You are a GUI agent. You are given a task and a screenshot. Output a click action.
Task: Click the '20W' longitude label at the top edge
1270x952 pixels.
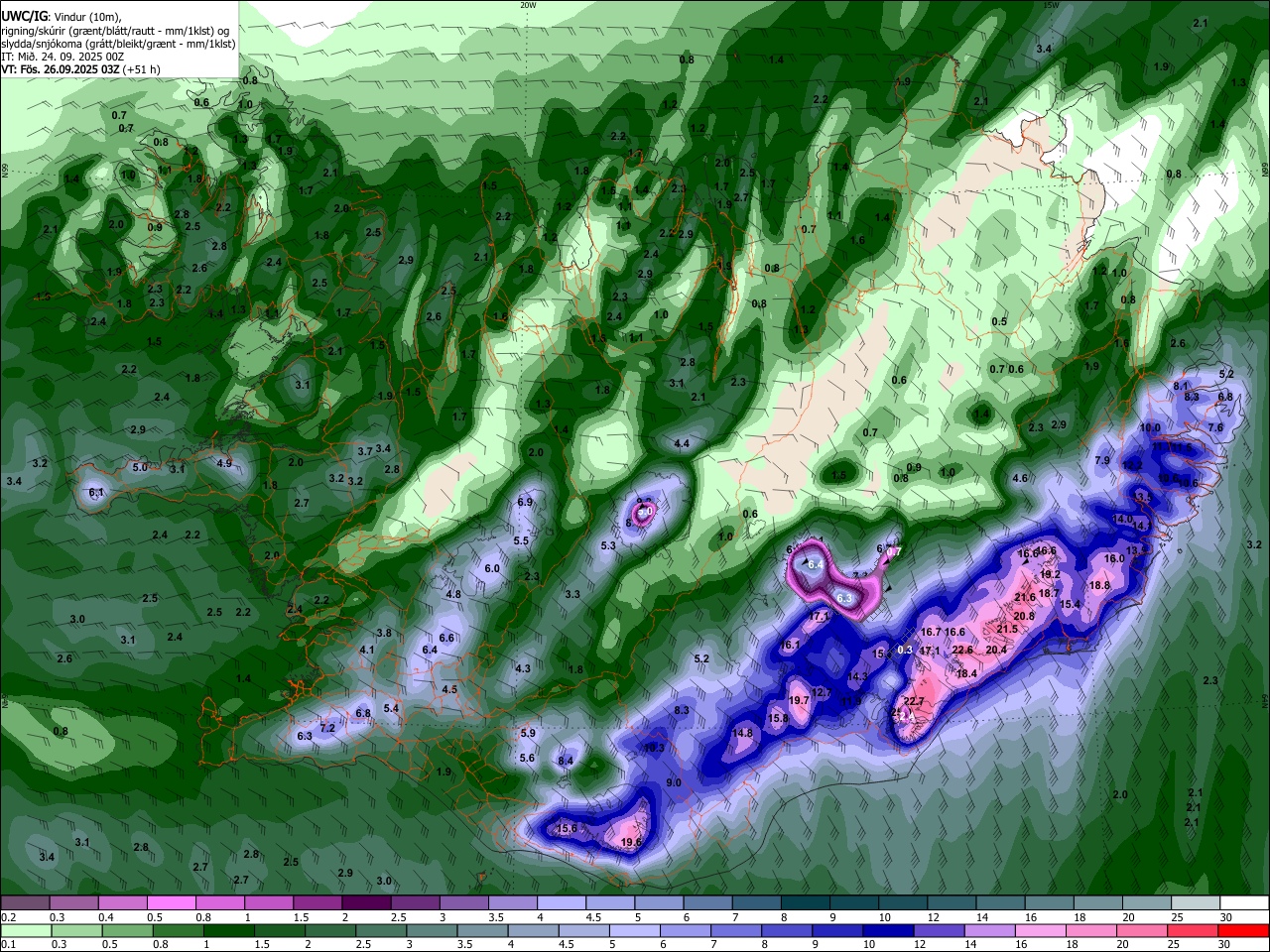click(x=529, y=5)
